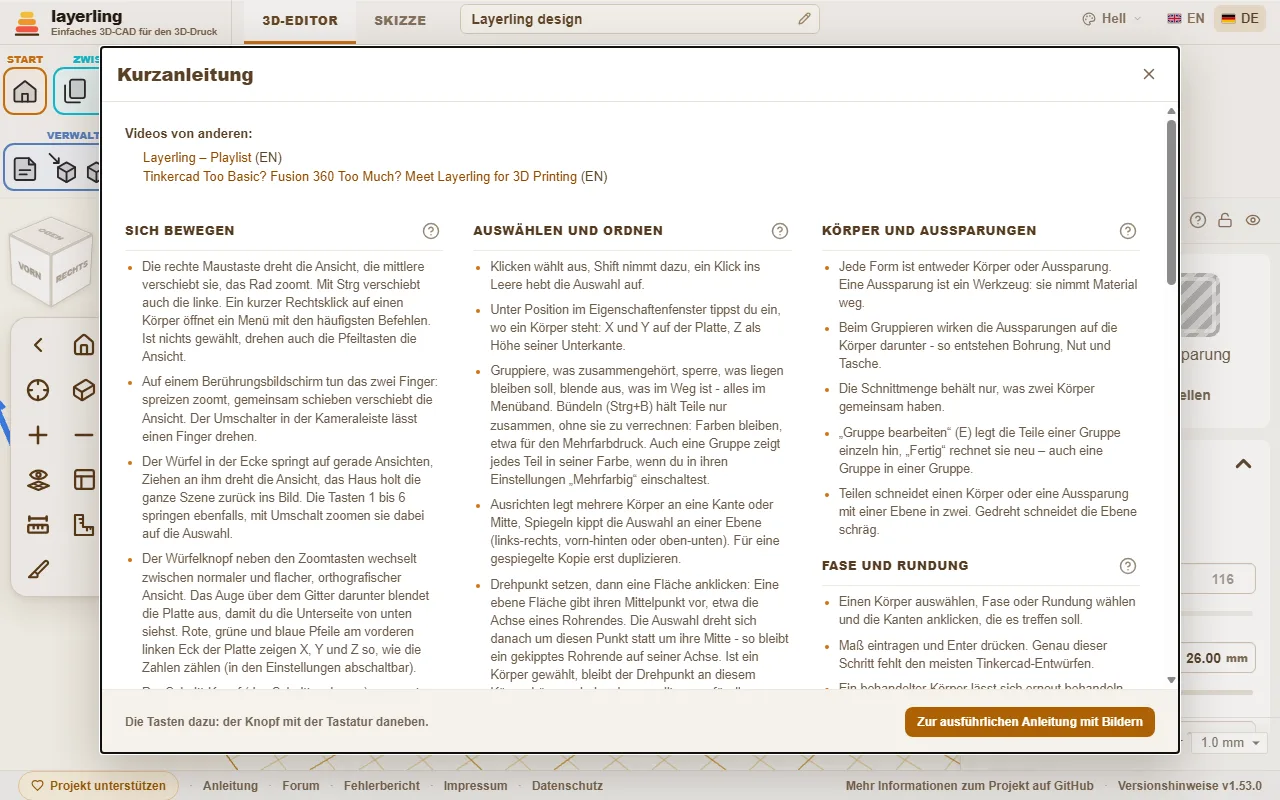Click the plus zoom-in icon
1280x800 pixels.
click(38, 435)
